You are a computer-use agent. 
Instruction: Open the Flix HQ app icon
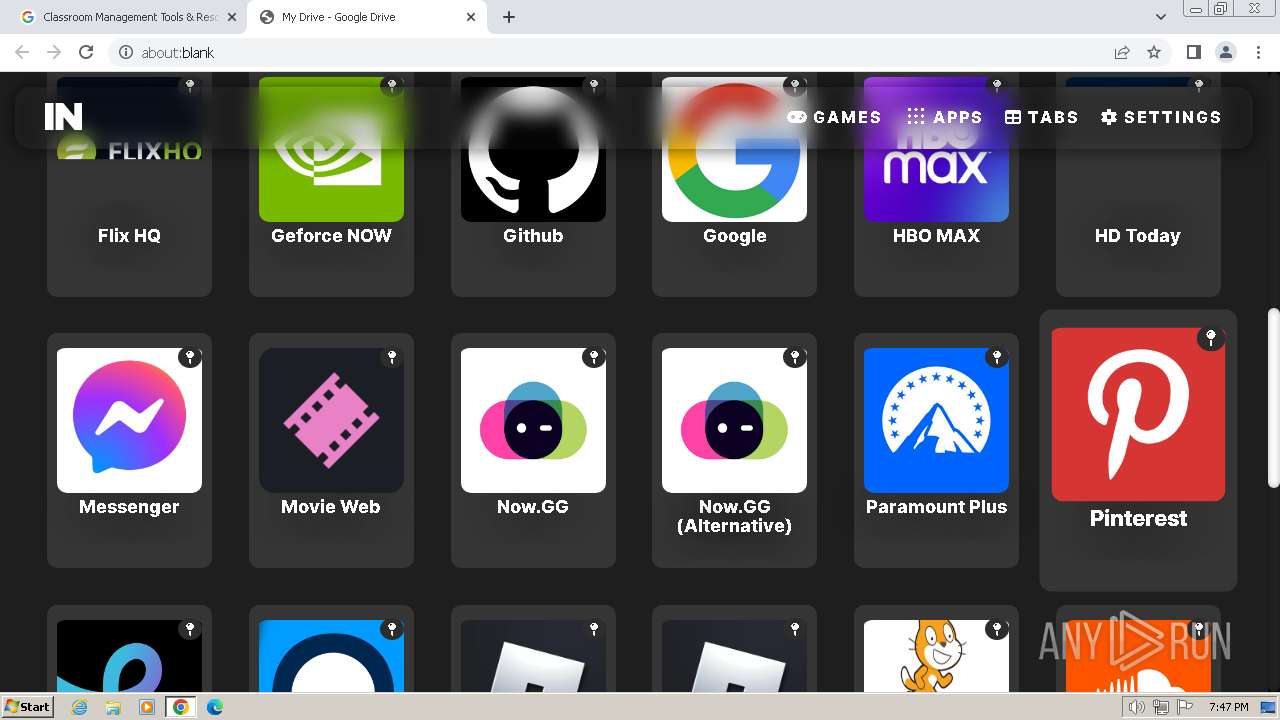click(129, 150)
